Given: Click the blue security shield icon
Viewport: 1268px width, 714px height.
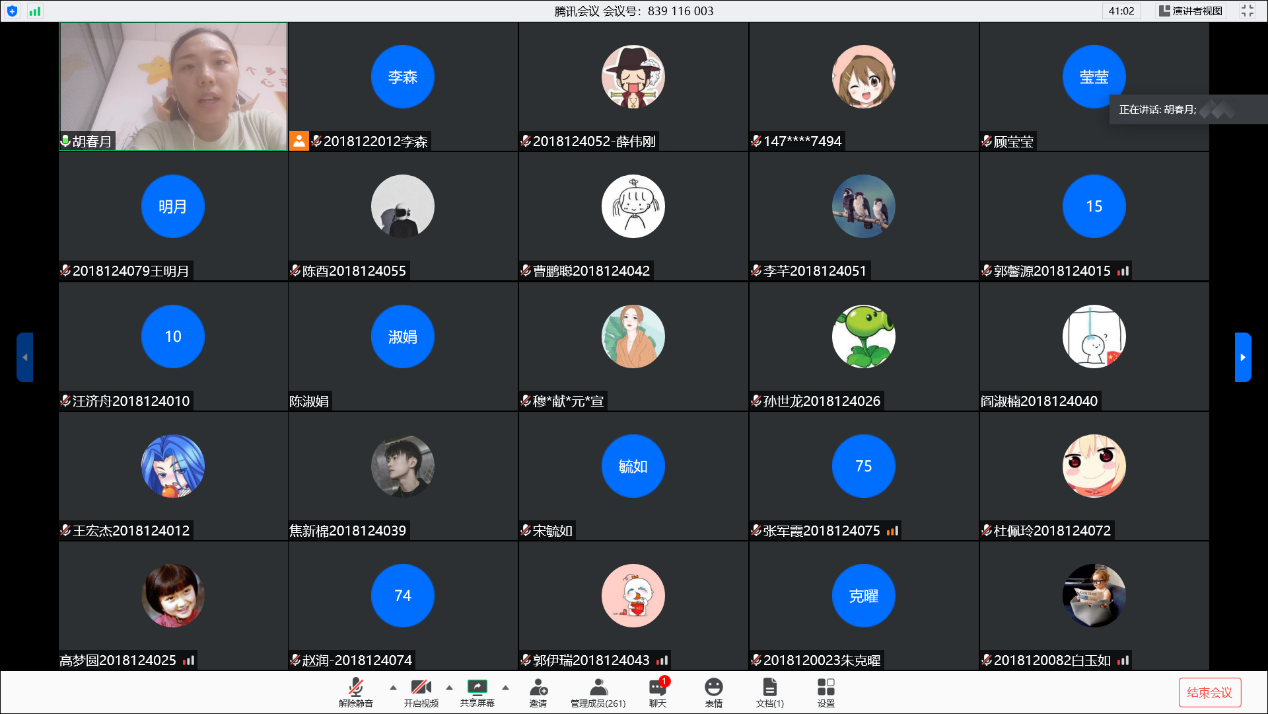Looking at the screenshot, I should point(12,11).
